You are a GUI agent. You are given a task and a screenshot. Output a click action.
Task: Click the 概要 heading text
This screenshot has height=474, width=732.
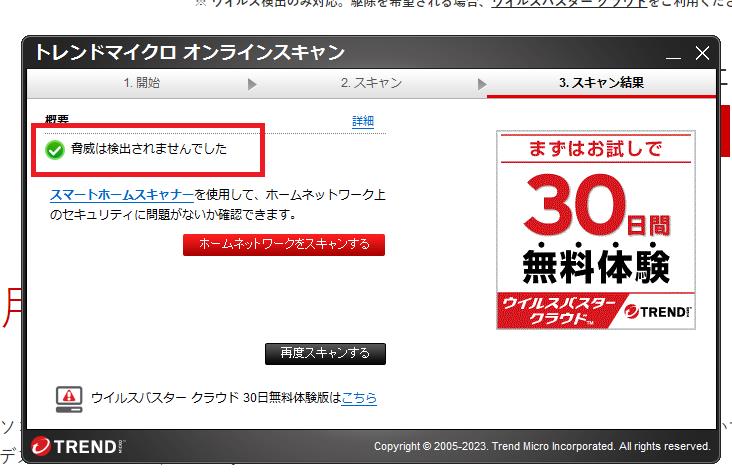(x=57, y=120)
